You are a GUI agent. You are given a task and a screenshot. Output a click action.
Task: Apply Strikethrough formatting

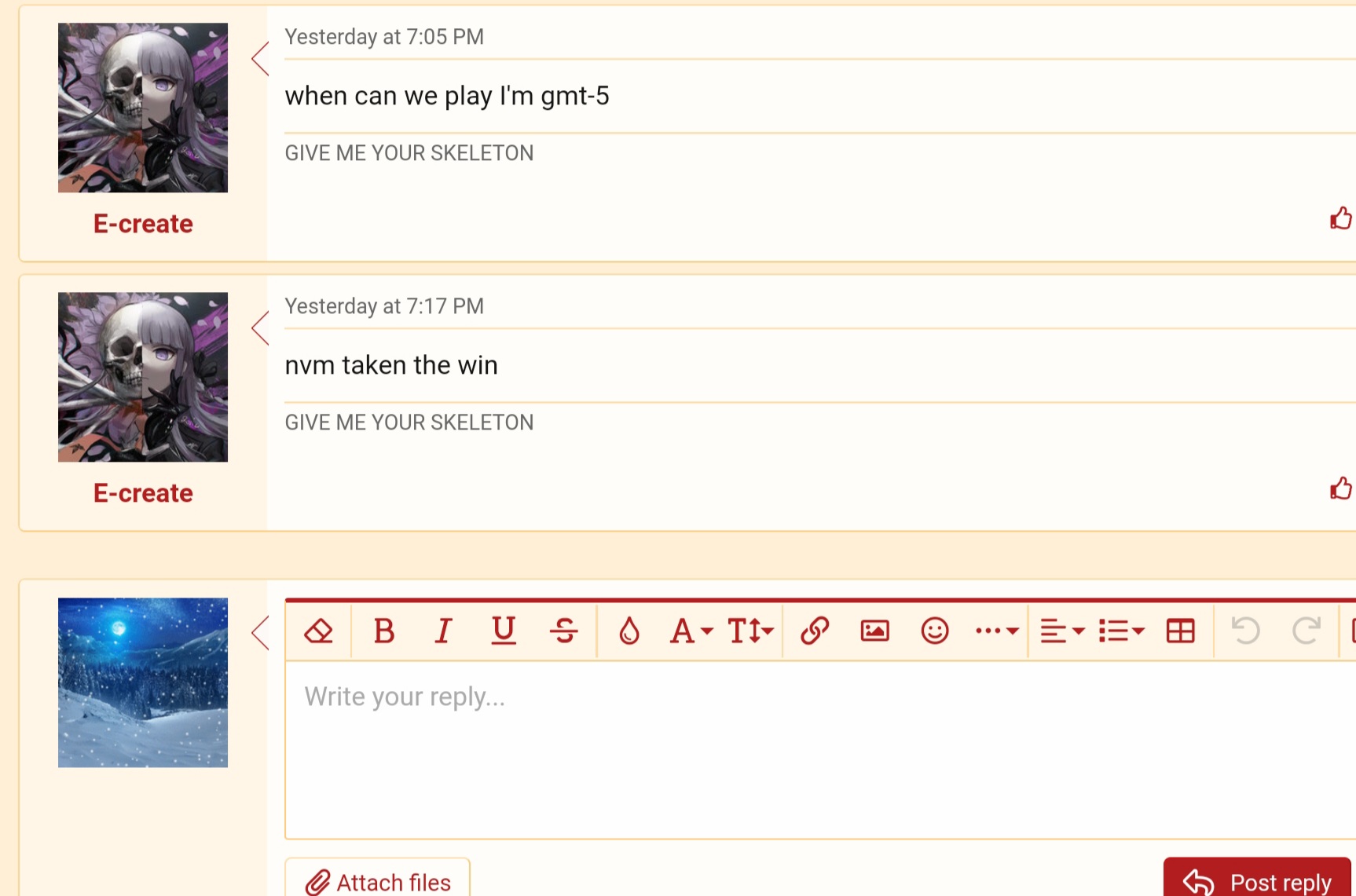click(564, 631)
